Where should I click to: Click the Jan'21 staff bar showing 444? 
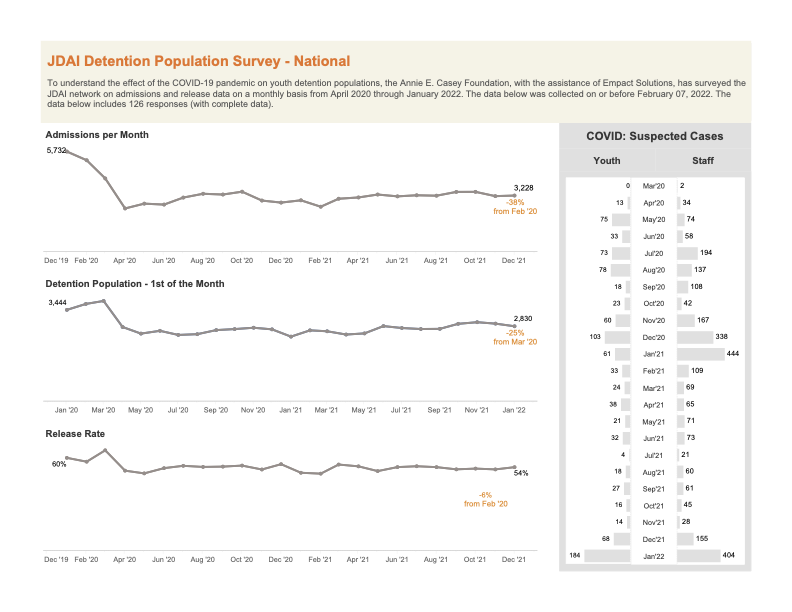pyautogui.click(x=701, y=353)
